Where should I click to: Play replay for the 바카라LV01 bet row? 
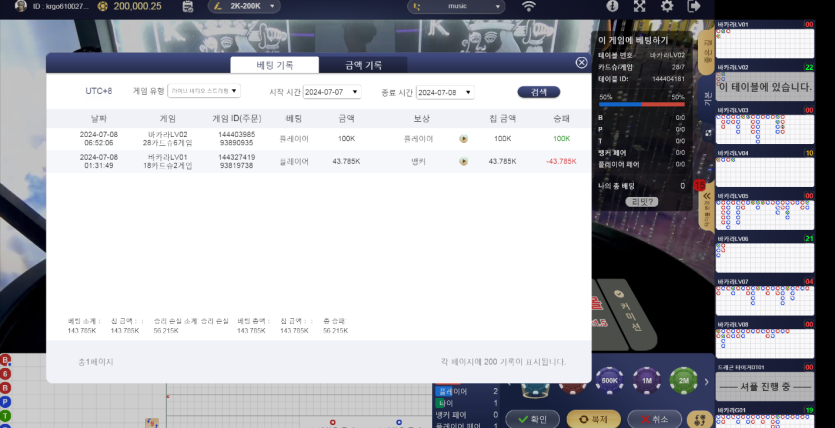tap(463, 161)
